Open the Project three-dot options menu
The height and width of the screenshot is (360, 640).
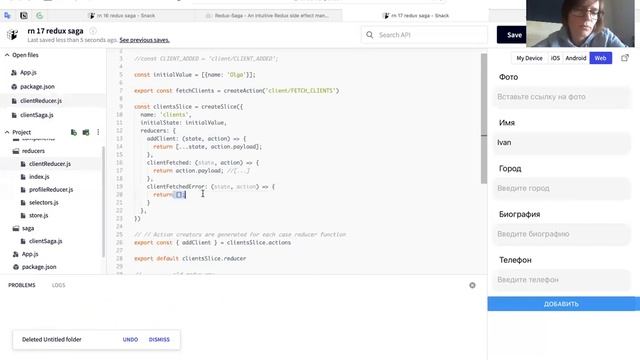98,132
